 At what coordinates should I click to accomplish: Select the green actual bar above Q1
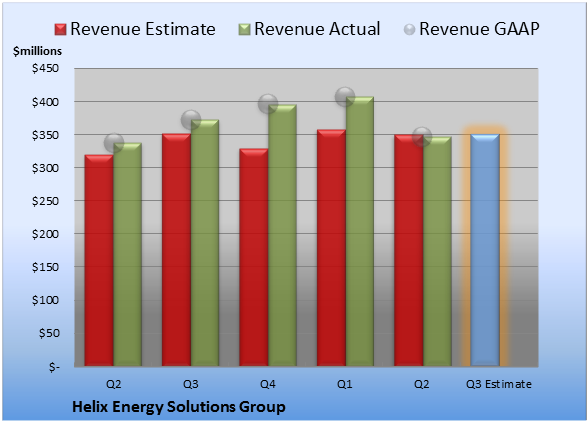(x=360, y=231)
